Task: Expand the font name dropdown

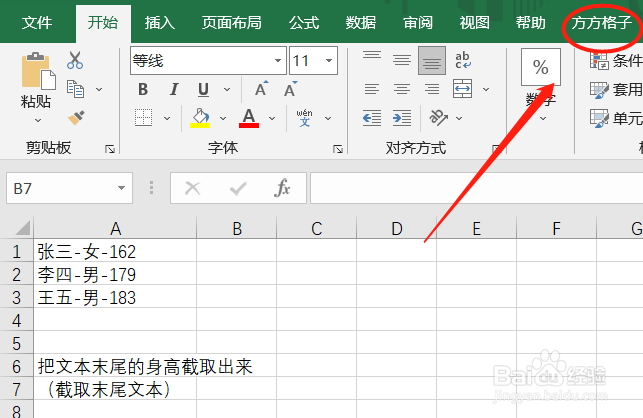Action: tap(278, 61)
